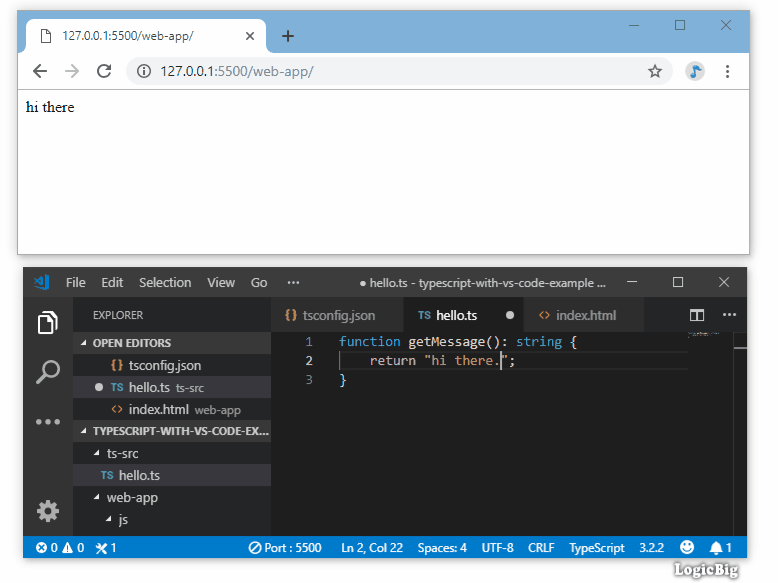Collapse the ts-src folder
778x583 pixels.
click(172, 453)
